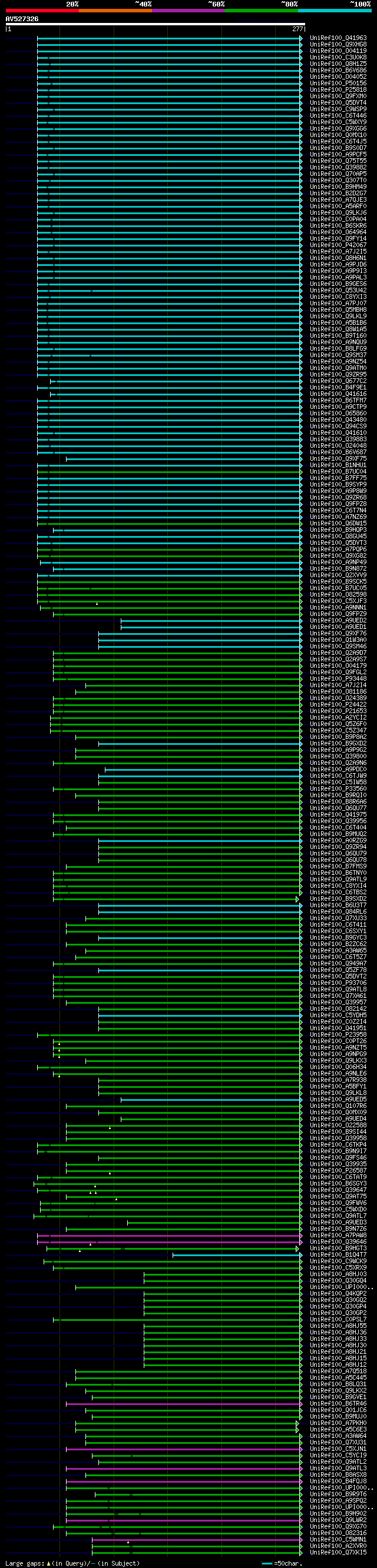Viewport: 377px width, 1568px height.
Task: Click the text UniRef100_C9WSP9
Action: click(338, 109)
